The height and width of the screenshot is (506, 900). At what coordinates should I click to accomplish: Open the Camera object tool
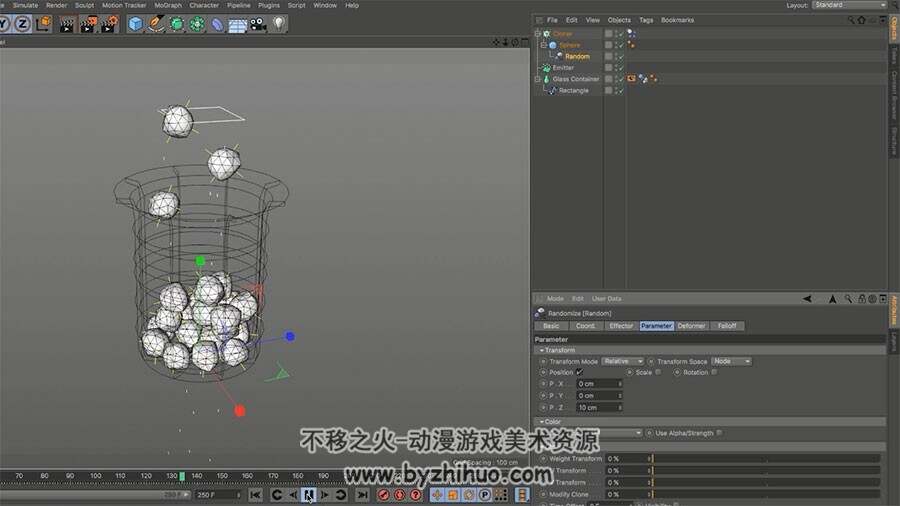(x=258, y=24)
